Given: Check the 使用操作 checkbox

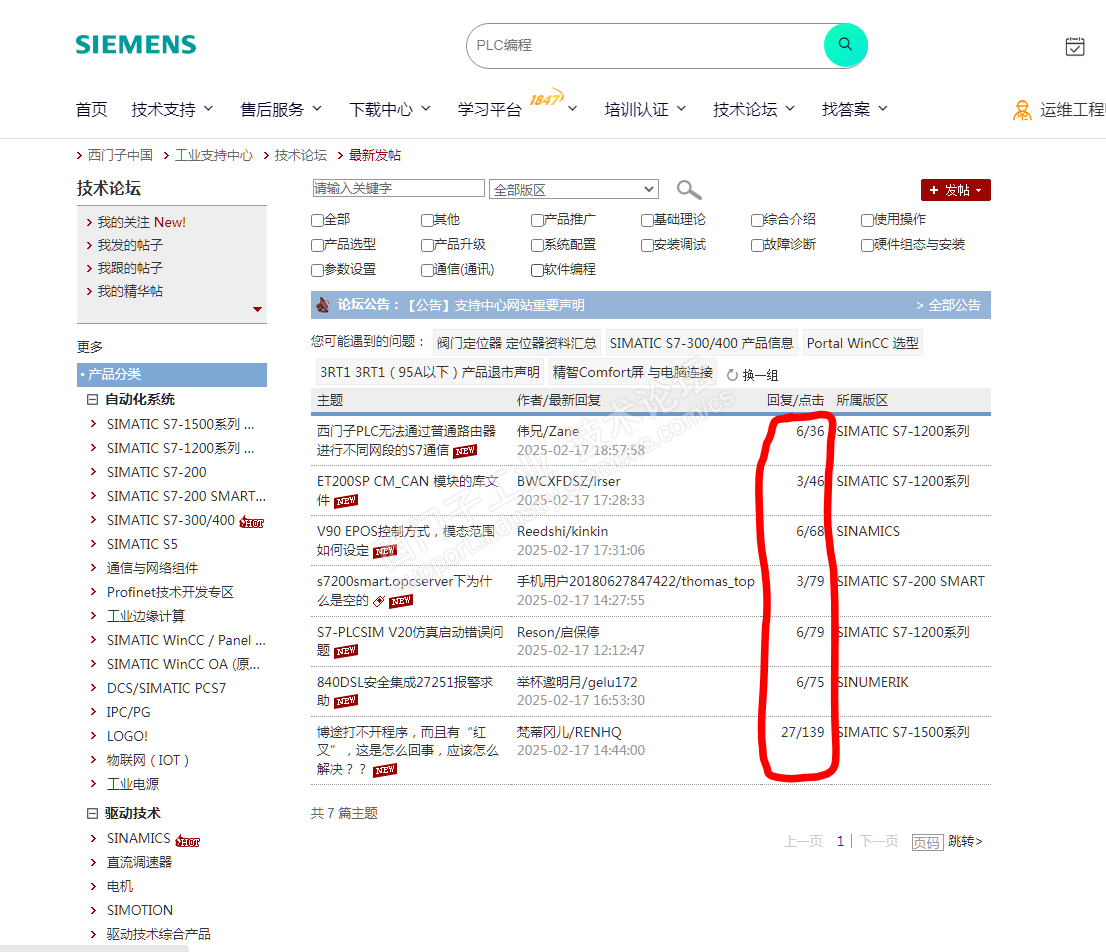Looking at the screenshot, I should 868,220.
